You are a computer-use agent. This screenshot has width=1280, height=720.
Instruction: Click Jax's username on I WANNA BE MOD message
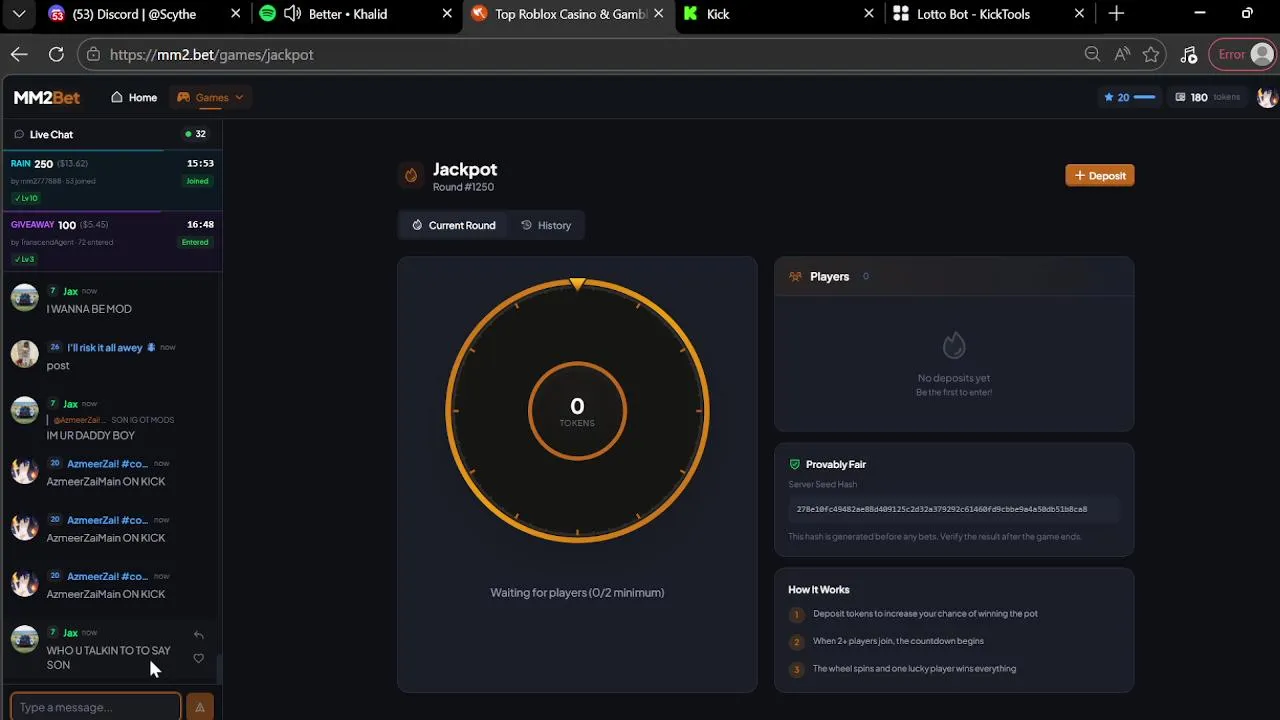70,291
